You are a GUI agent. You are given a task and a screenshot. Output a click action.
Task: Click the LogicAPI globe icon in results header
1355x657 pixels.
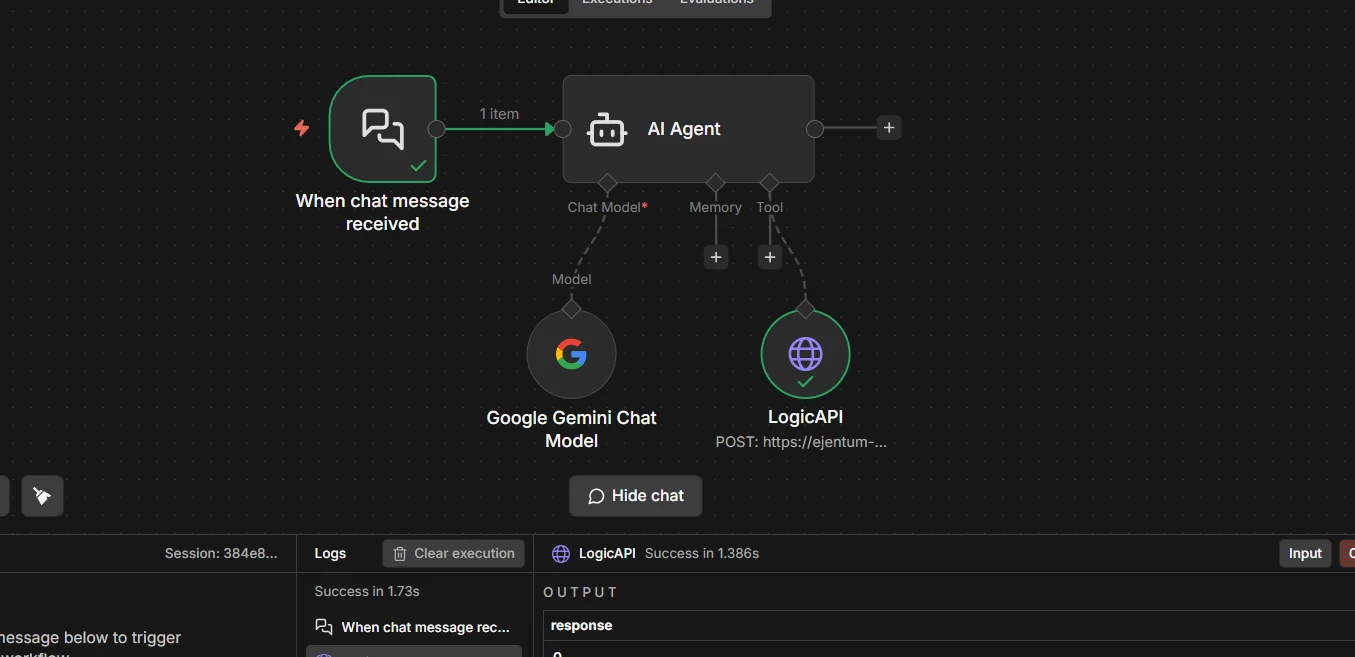[560, 553]
